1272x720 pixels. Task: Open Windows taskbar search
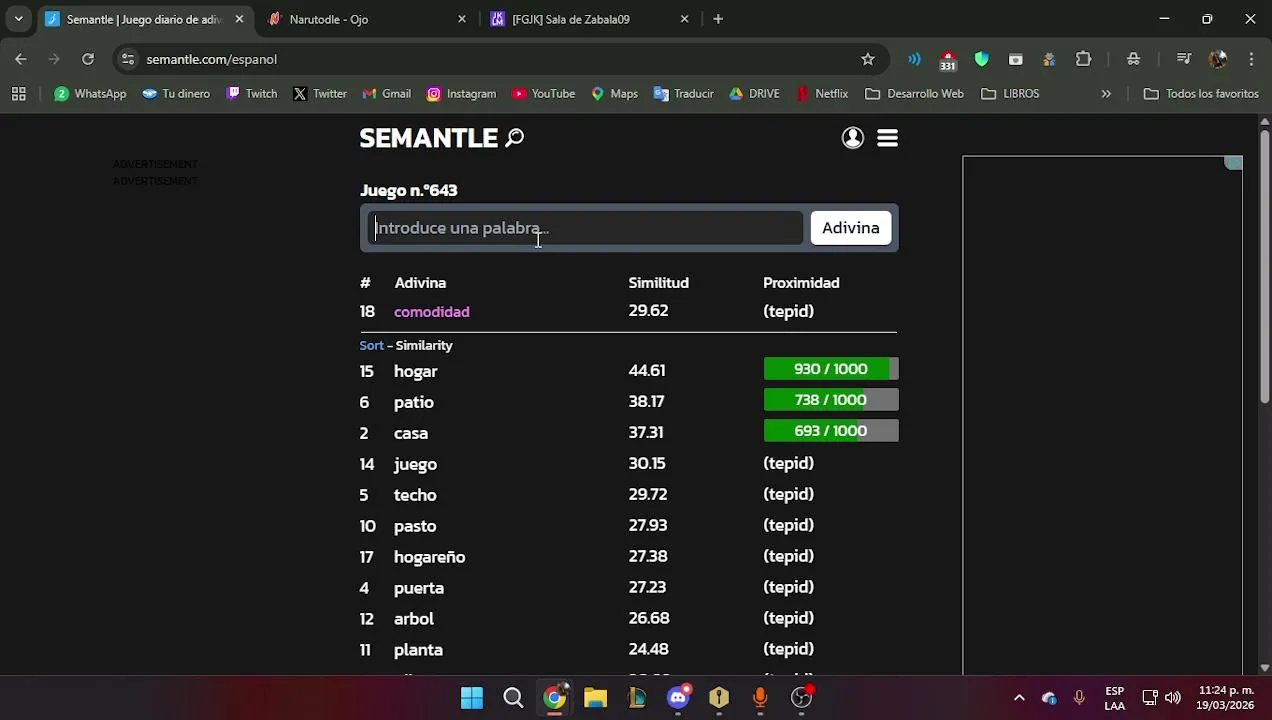click(x=513, y=698)
